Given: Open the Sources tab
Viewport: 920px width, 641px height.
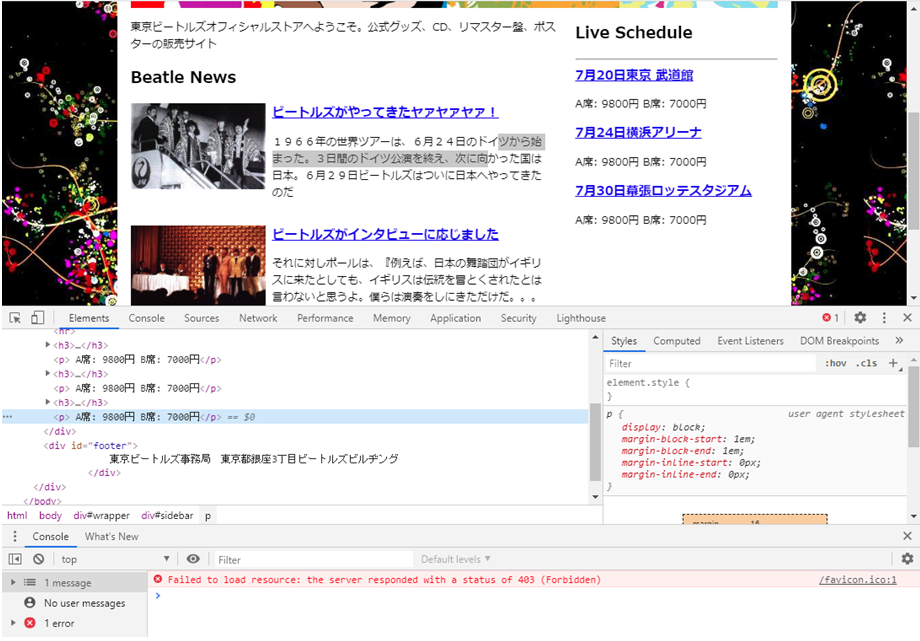Looking at the screenshot, I should [201, 318].
